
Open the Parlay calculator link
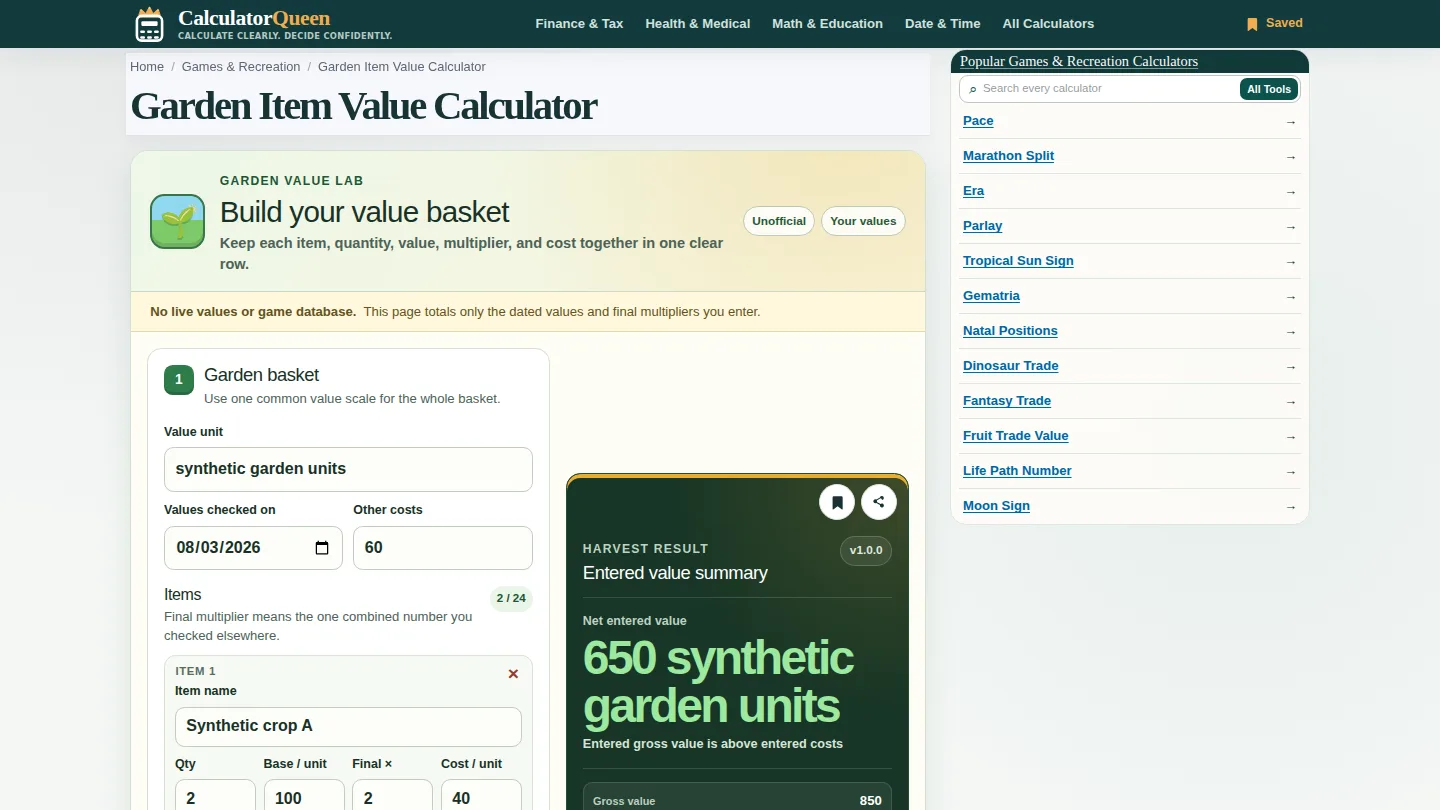tap(982, 226)
